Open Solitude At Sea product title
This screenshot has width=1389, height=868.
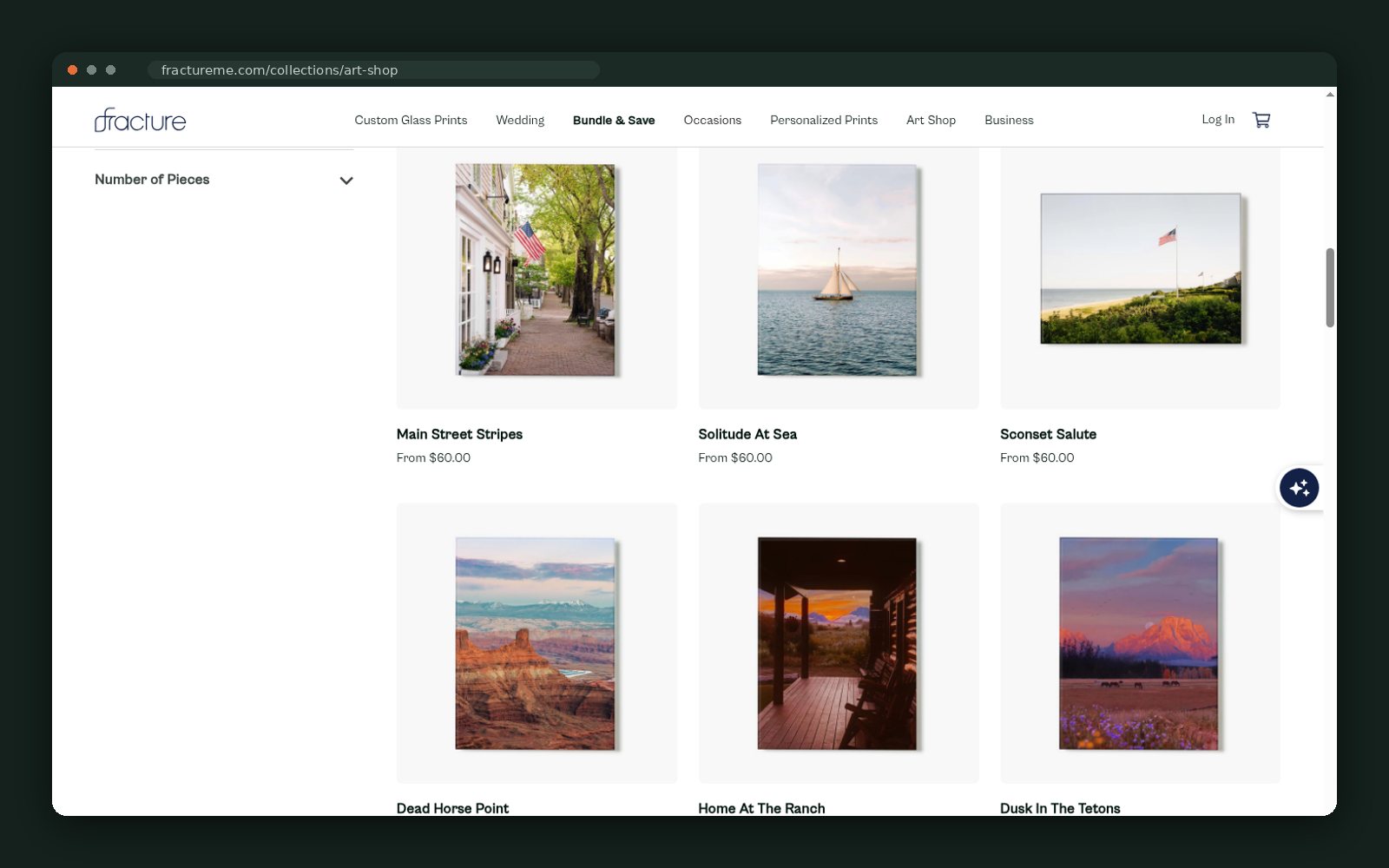(x=747, y=434)
